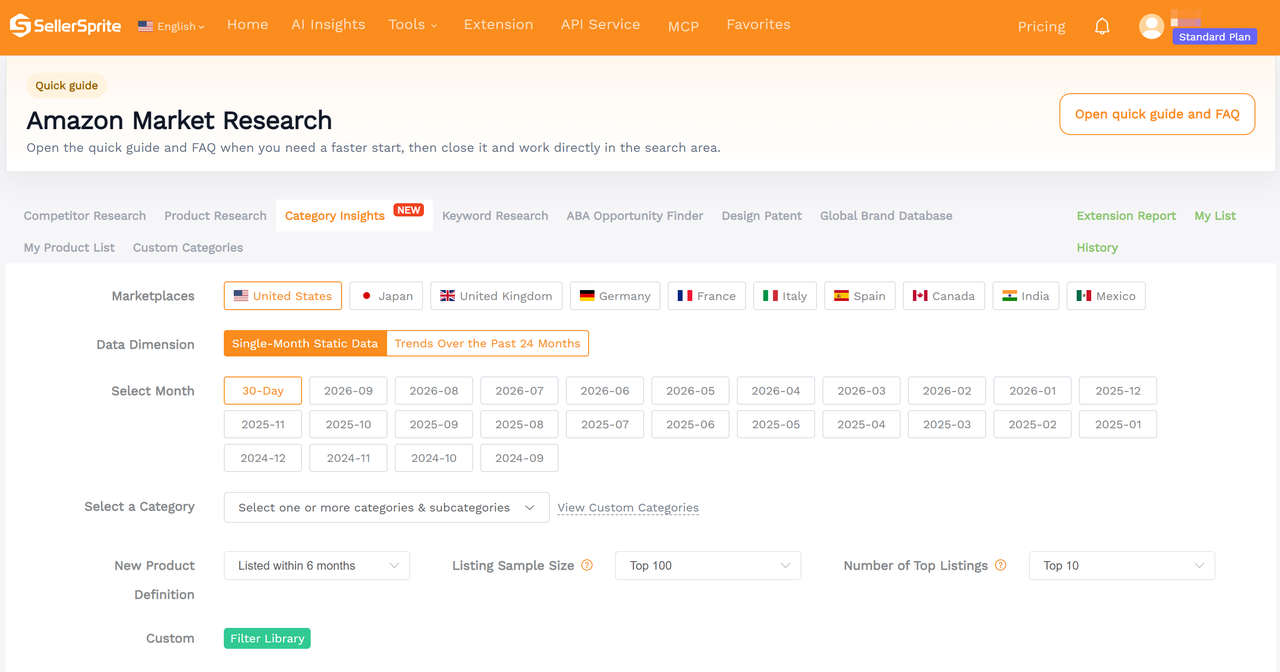1280x672 pixels.
Task: Choose Single-Month Static Data dimension
Action: pos(305,344)
